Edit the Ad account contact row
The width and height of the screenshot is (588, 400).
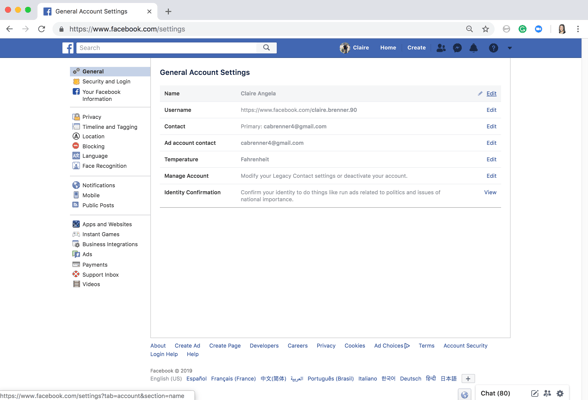[x=491, y=143]
